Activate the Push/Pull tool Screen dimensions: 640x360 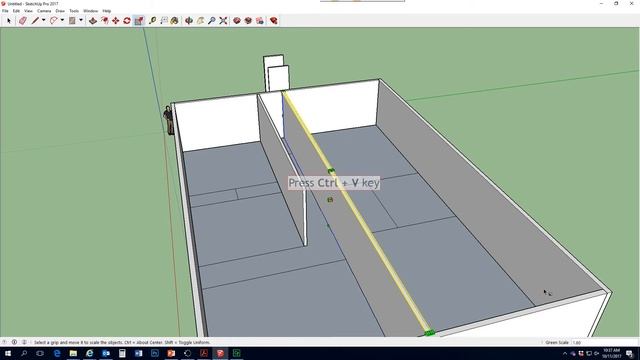[93, 20]
